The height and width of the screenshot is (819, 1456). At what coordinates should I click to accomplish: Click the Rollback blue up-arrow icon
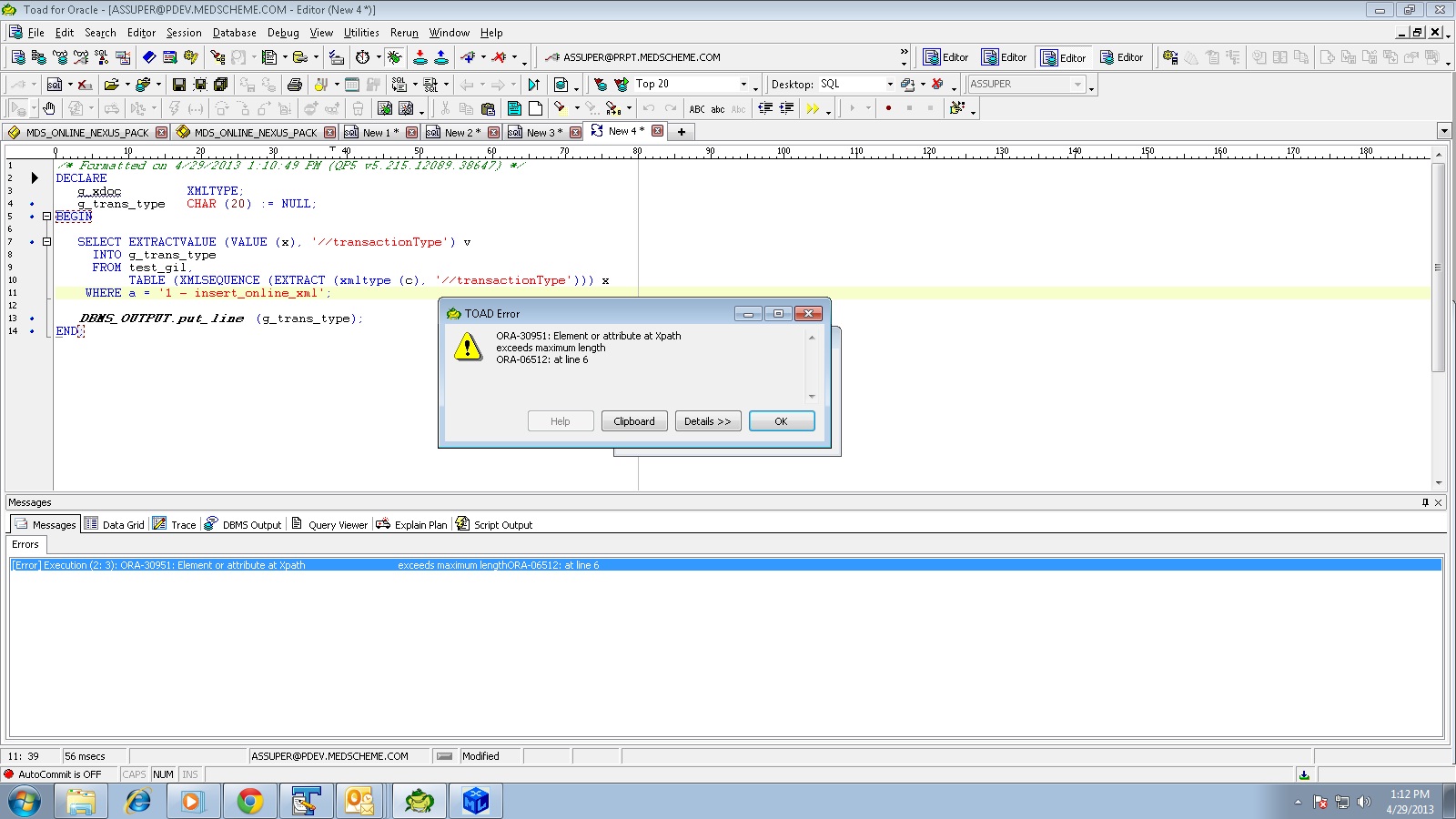(x=441, y=57)
